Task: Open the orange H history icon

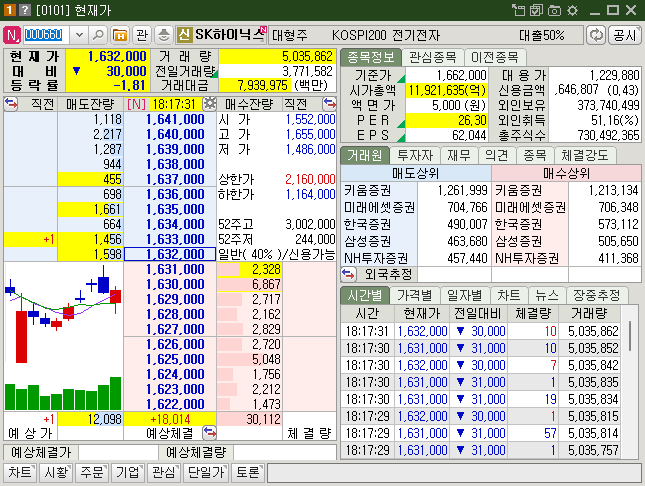Action: (x=120, y=35)
